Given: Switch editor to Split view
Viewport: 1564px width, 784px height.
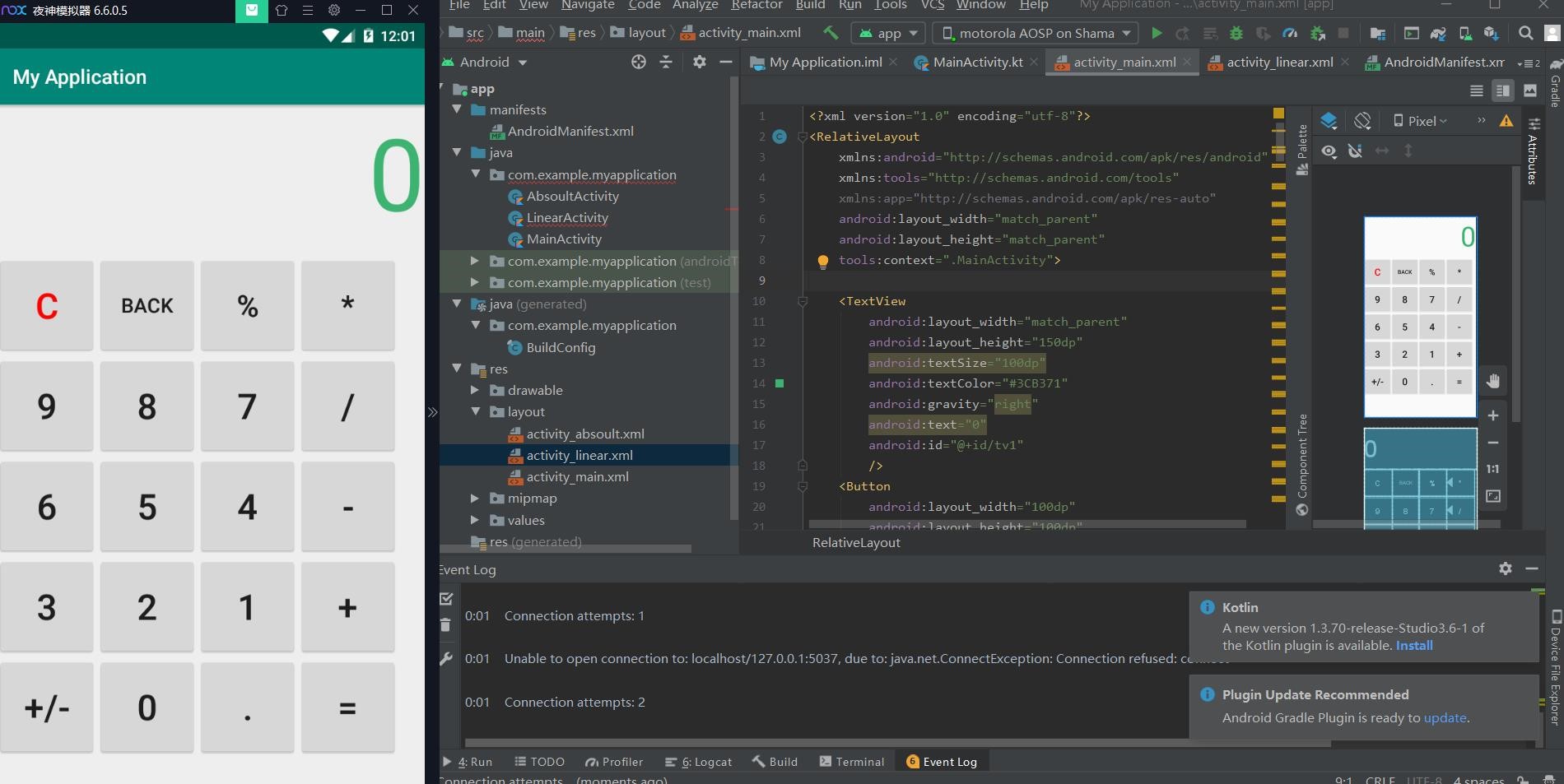Looking at the screenshot, I should pyautogui.click(x=1502, y=90).
